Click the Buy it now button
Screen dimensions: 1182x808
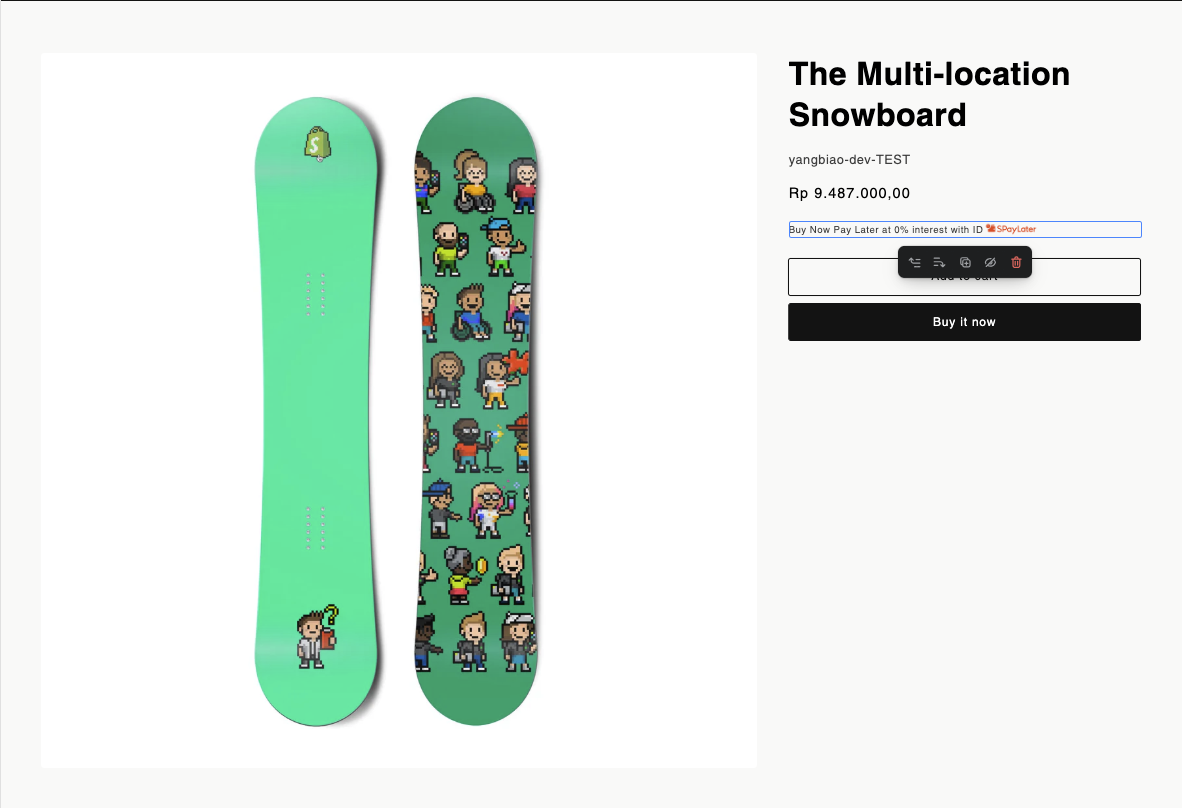point(964,322)
